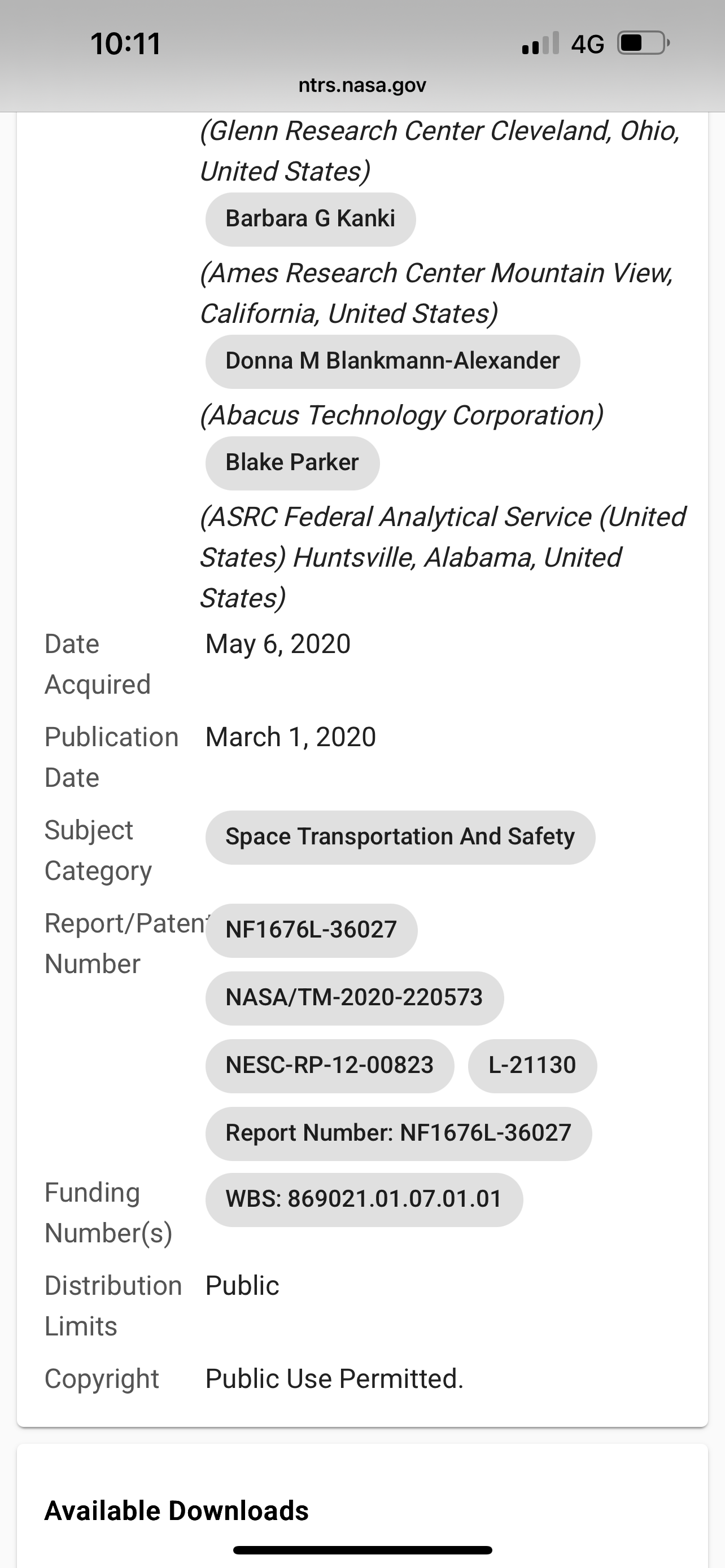Open the Blake Parker author chip

[292, 463]
